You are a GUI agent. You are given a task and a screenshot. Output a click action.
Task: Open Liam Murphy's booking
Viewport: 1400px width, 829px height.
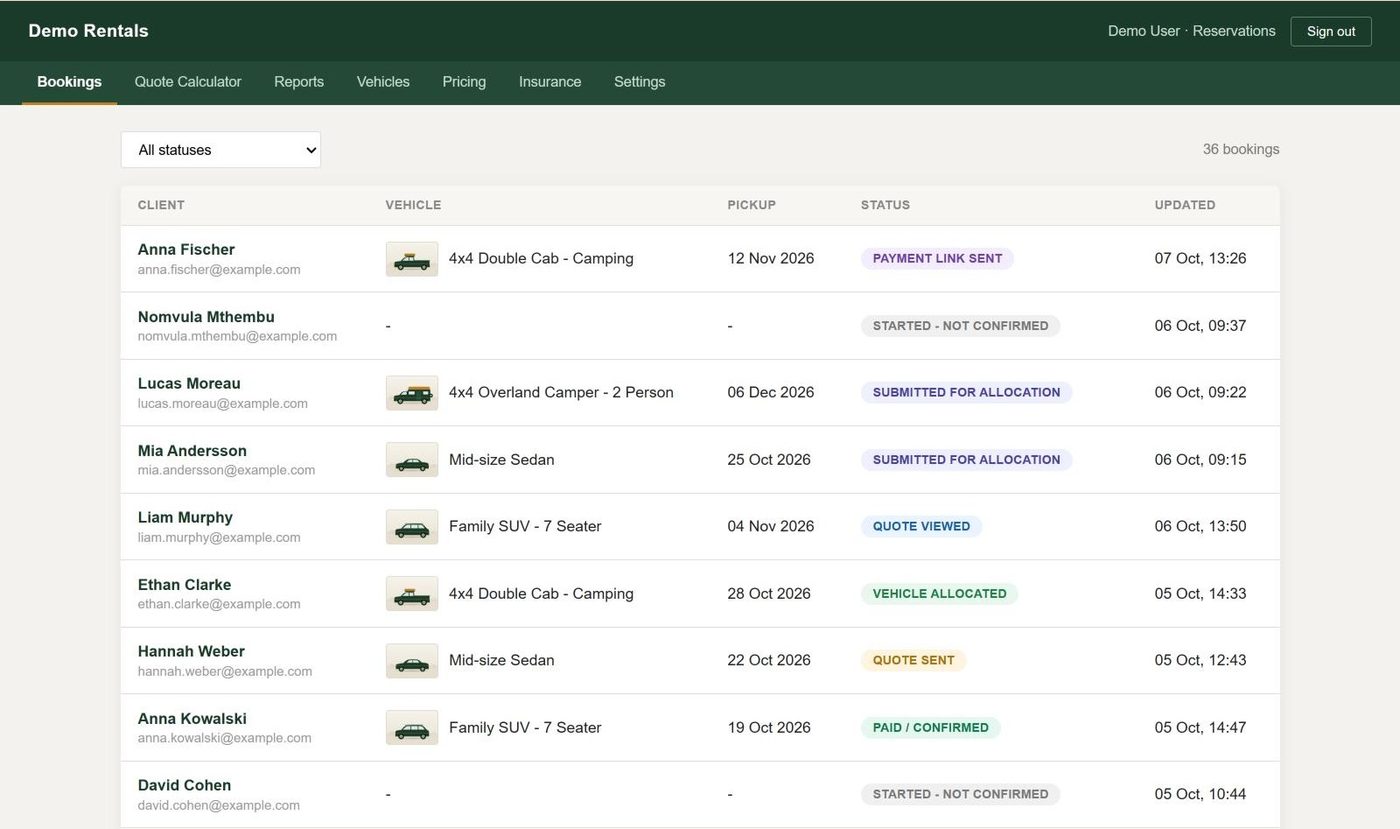[x=700, y=527]
